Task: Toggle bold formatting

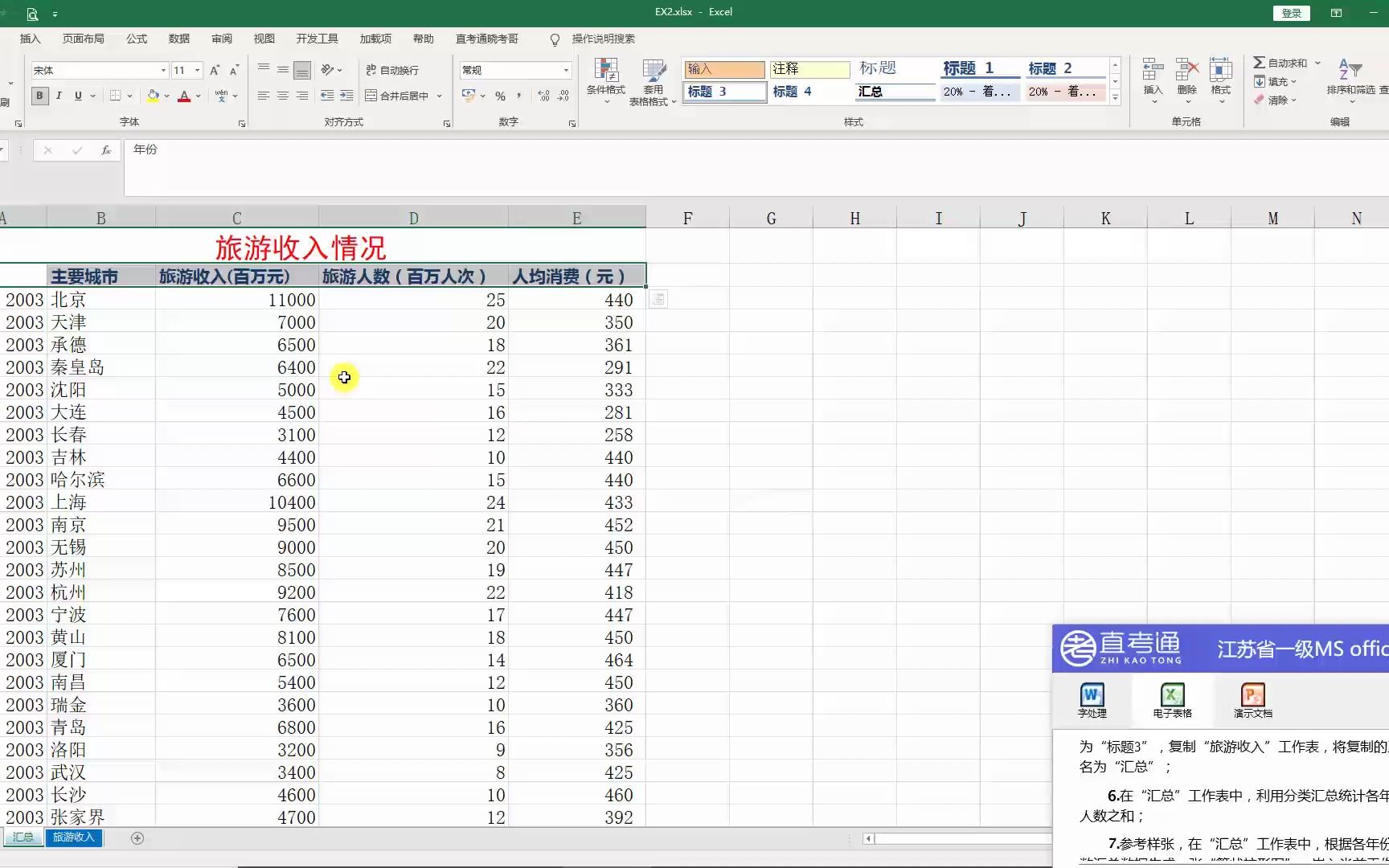Action: [x=39, y=96]
